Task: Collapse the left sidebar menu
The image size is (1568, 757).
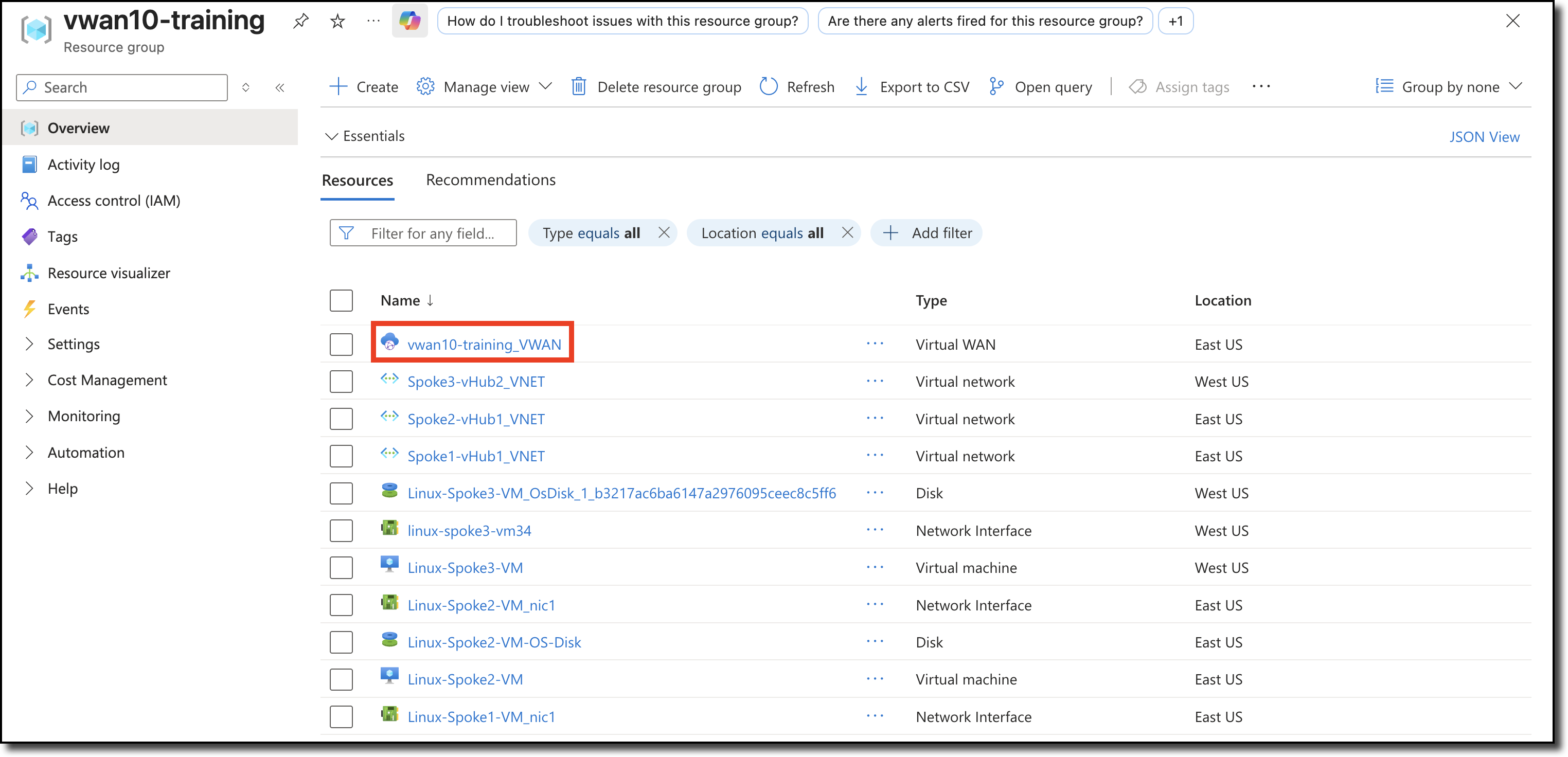Action: click(x=280, y=87)
